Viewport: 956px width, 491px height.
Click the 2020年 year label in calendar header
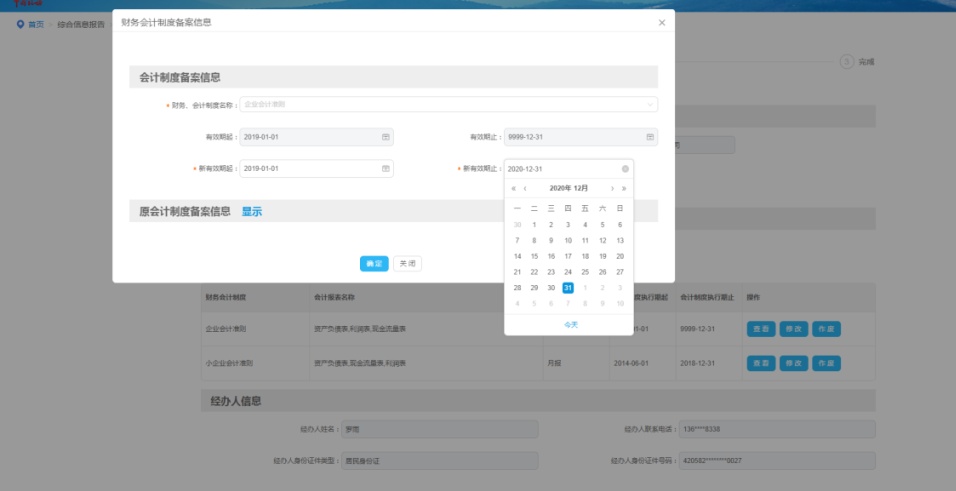pos(560,188)
